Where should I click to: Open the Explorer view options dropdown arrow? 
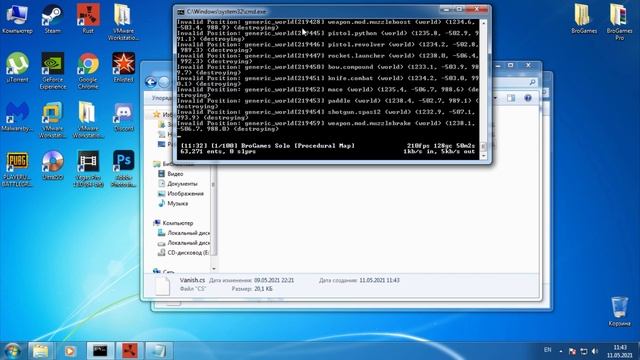(496, 98)
